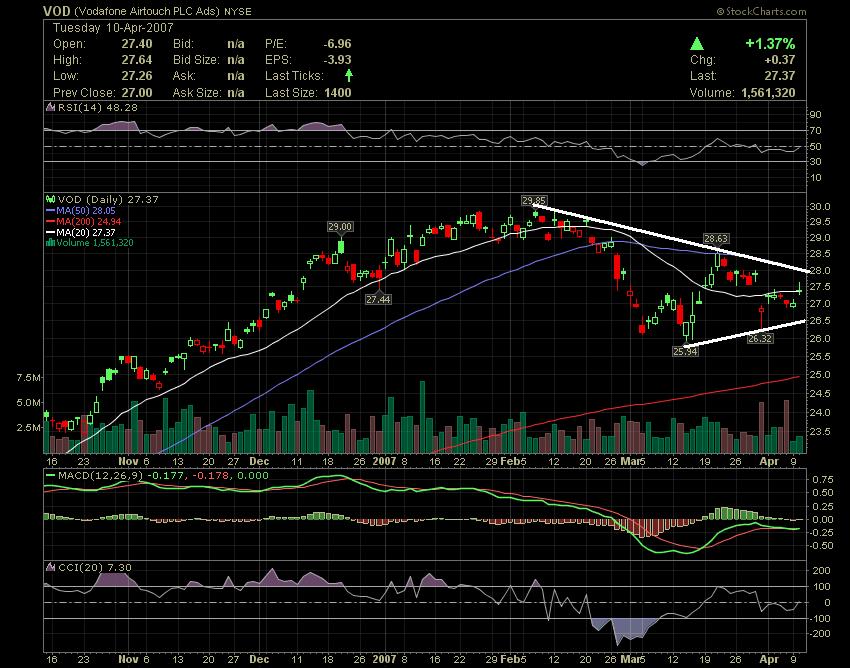
Task: Click the EPS value -3.93
Action: (337, 60)
